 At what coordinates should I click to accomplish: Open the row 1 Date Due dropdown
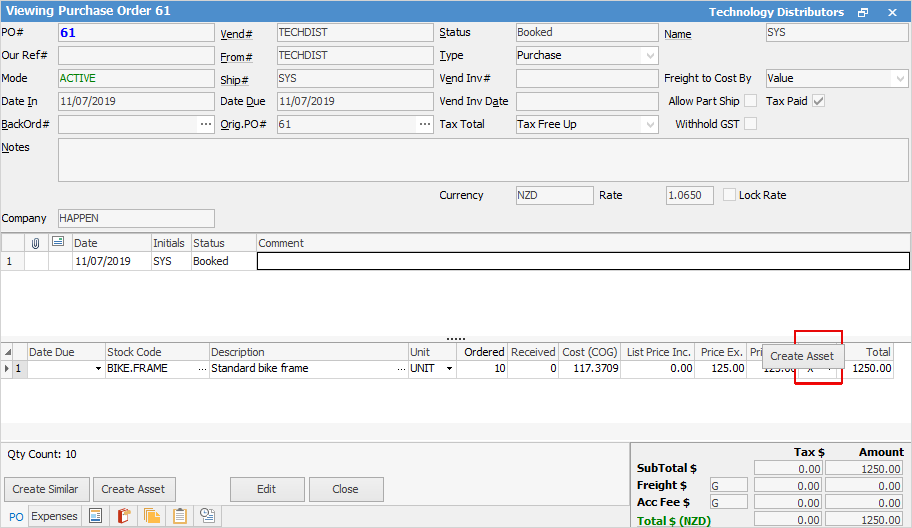coord(98,369)
